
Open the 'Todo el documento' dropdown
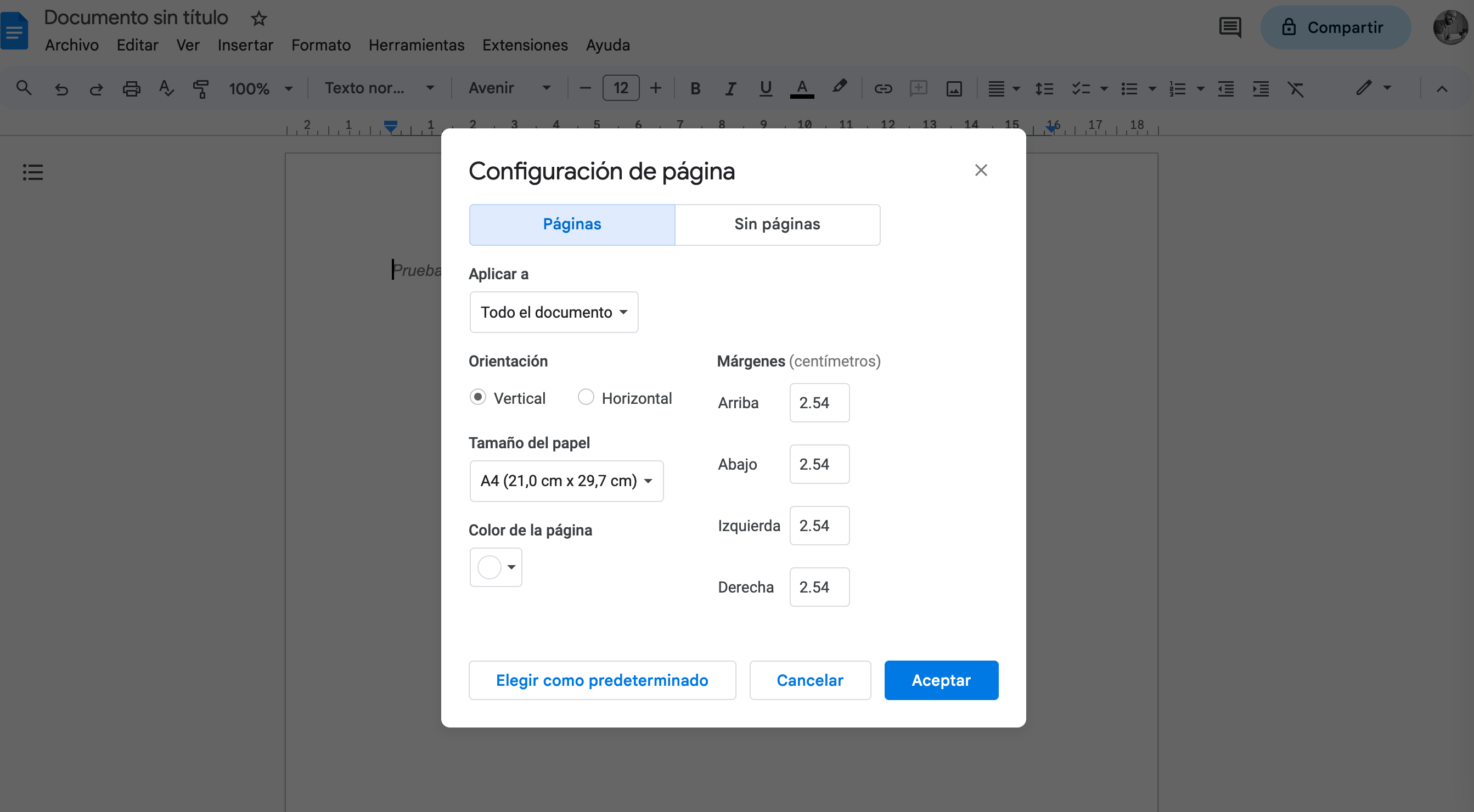pyautogui.click(x=553, y=312)
